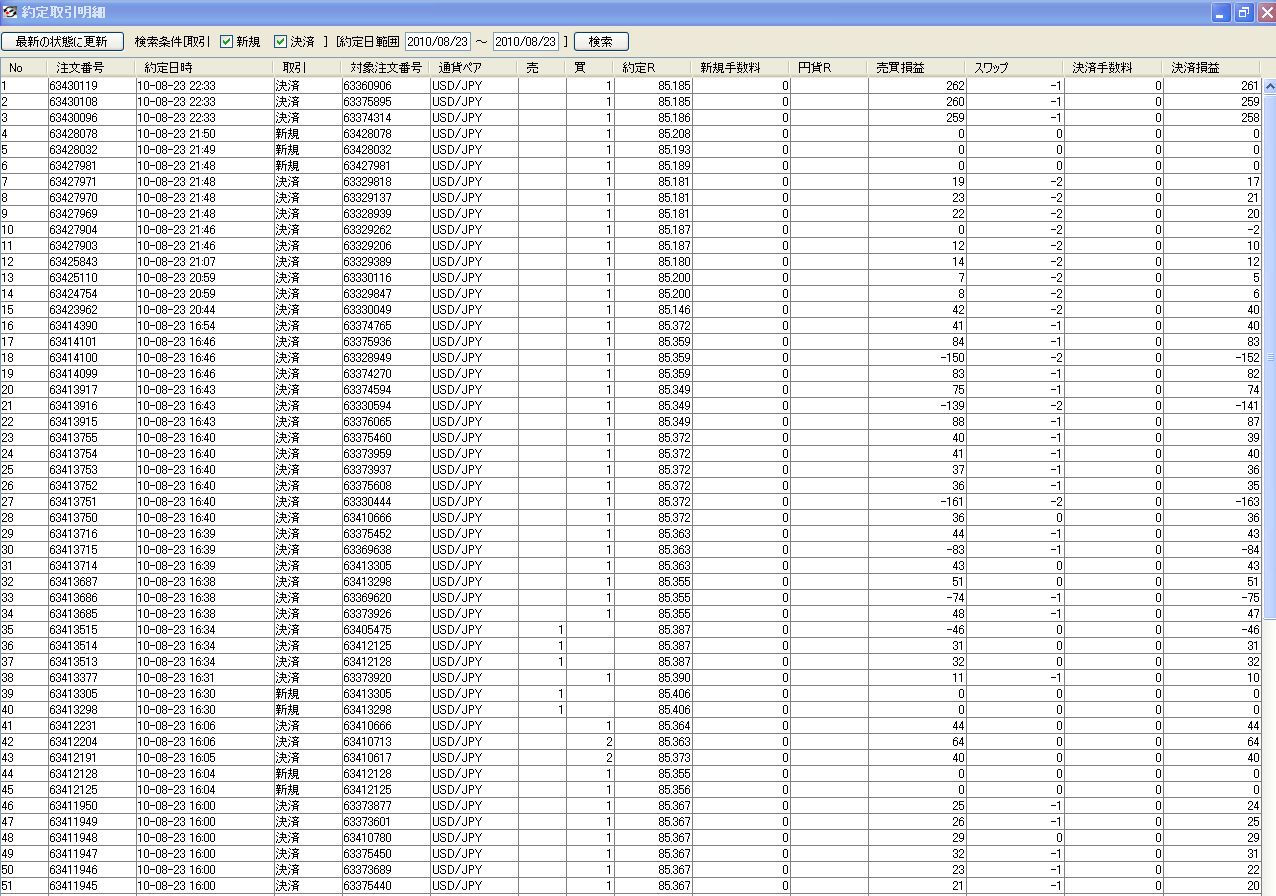1276x896 pixels.
Task: Toggle the 新規 checkbox
Action: click(226, 41)
